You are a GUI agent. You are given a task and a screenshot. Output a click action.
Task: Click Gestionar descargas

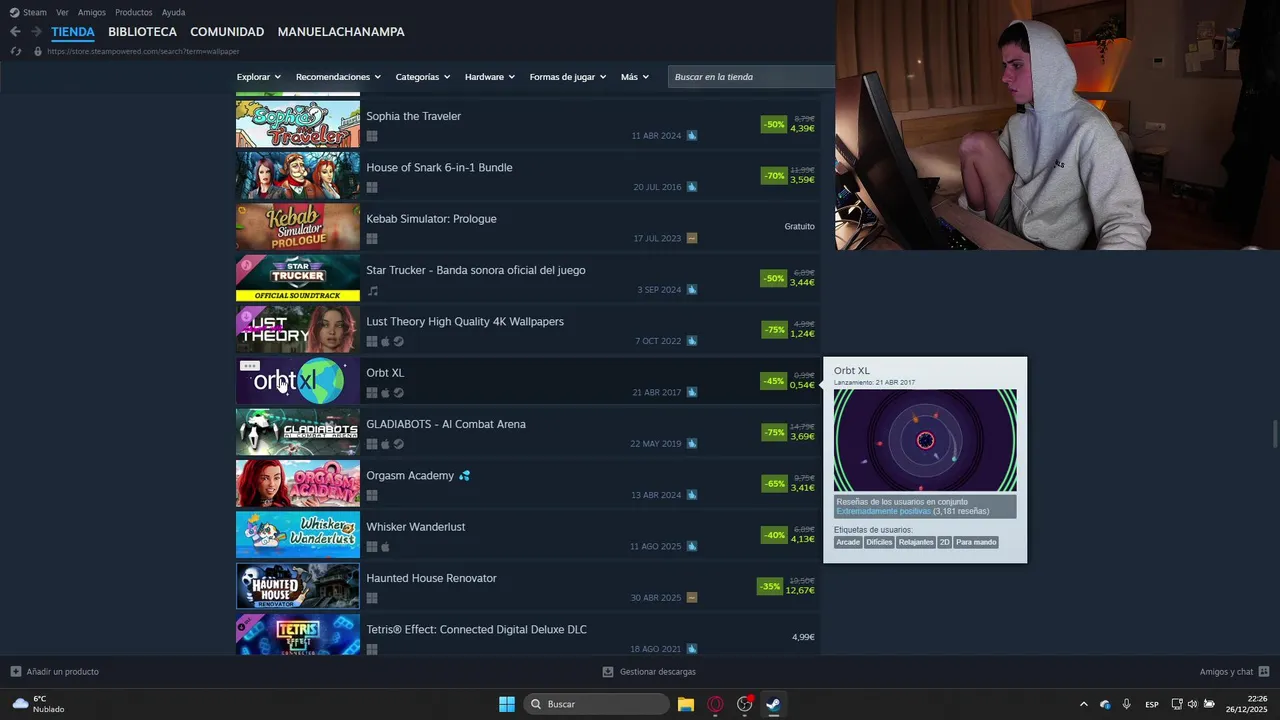click(x=658, y=672)
